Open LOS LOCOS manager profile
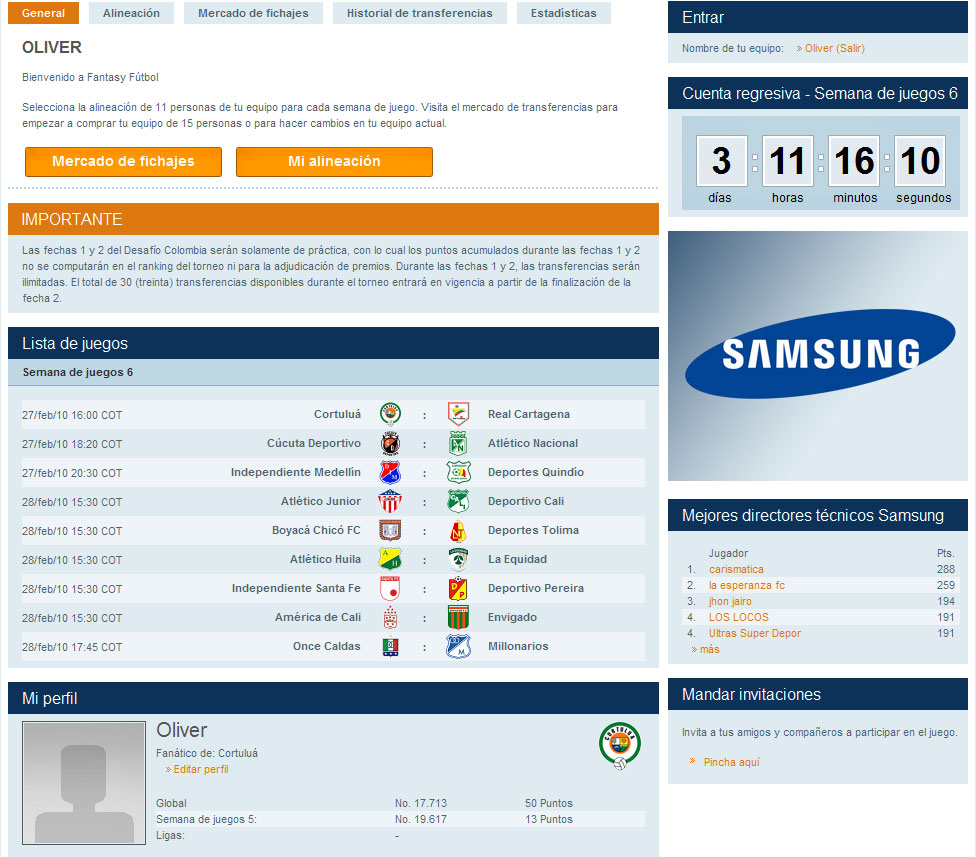This screenshot has width=976, height=857. pos(738,617)
